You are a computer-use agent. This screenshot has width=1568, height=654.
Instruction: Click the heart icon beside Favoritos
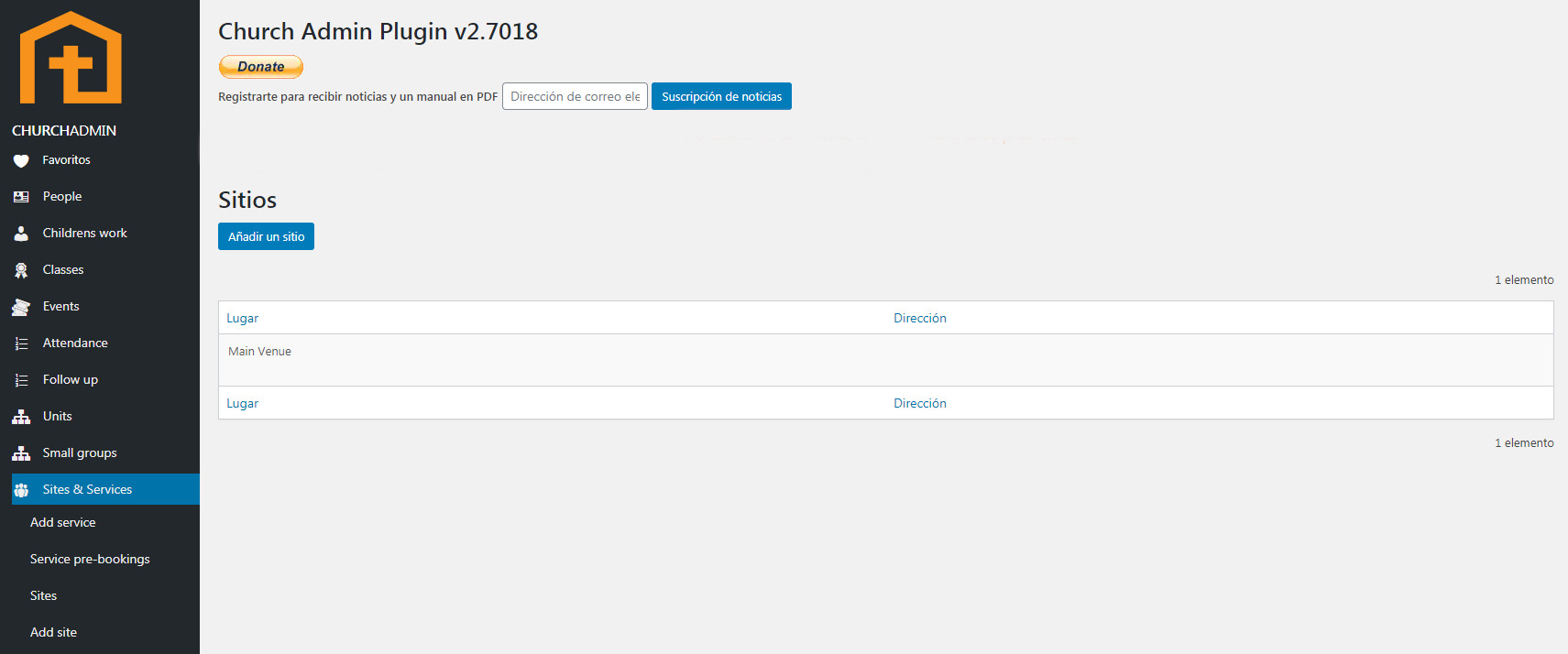pyautogui.click(x=21, y=160)
